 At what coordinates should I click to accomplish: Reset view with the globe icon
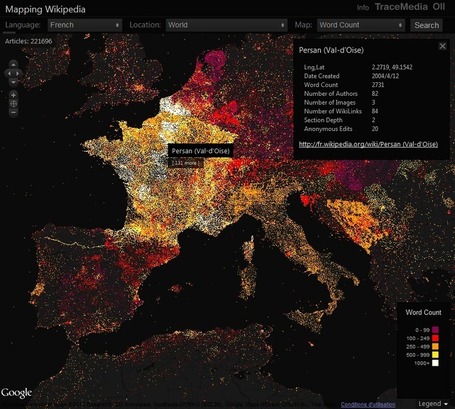13,104
